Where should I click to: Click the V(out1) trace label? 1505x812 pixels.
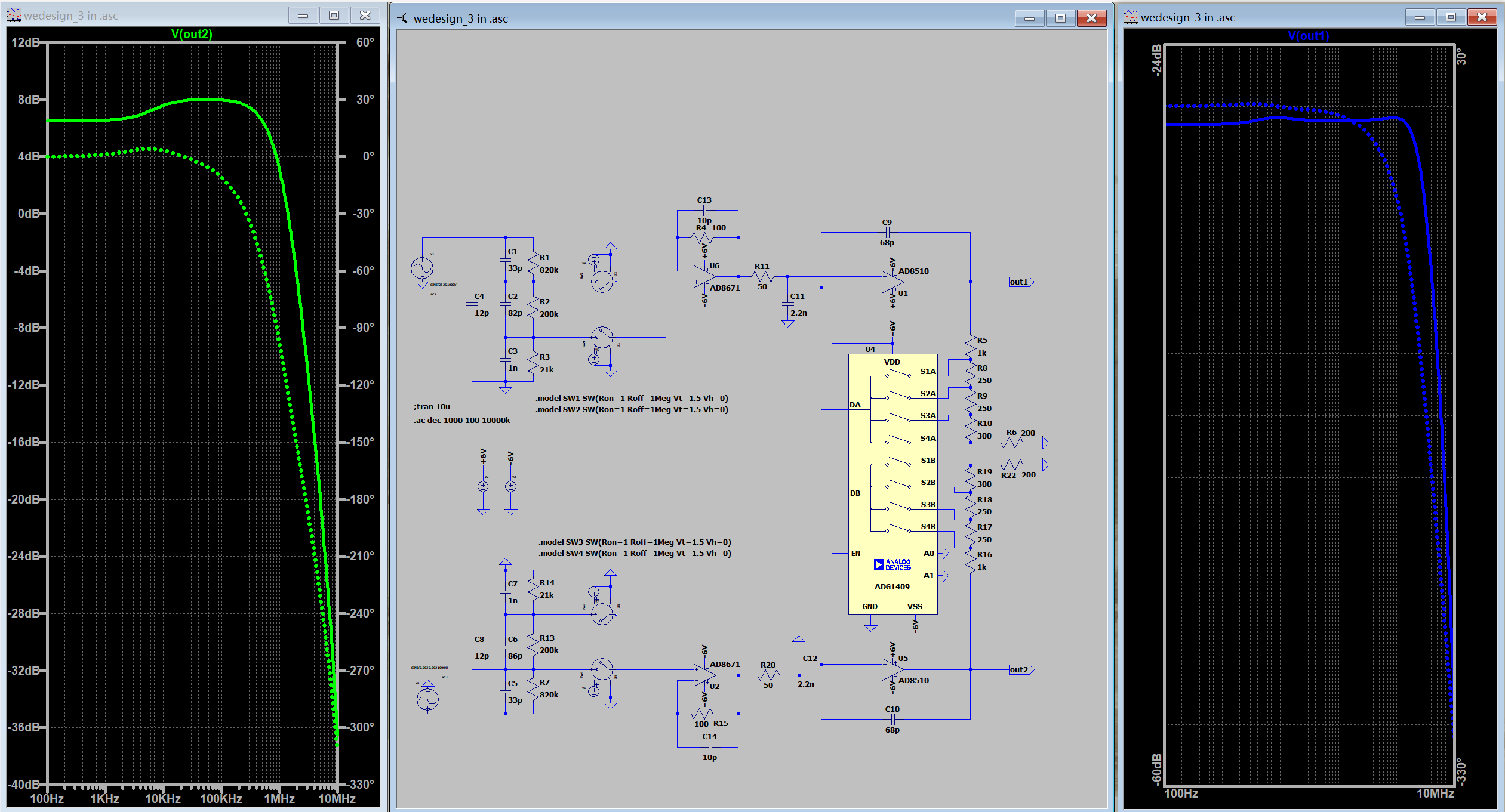(1309, 36)
